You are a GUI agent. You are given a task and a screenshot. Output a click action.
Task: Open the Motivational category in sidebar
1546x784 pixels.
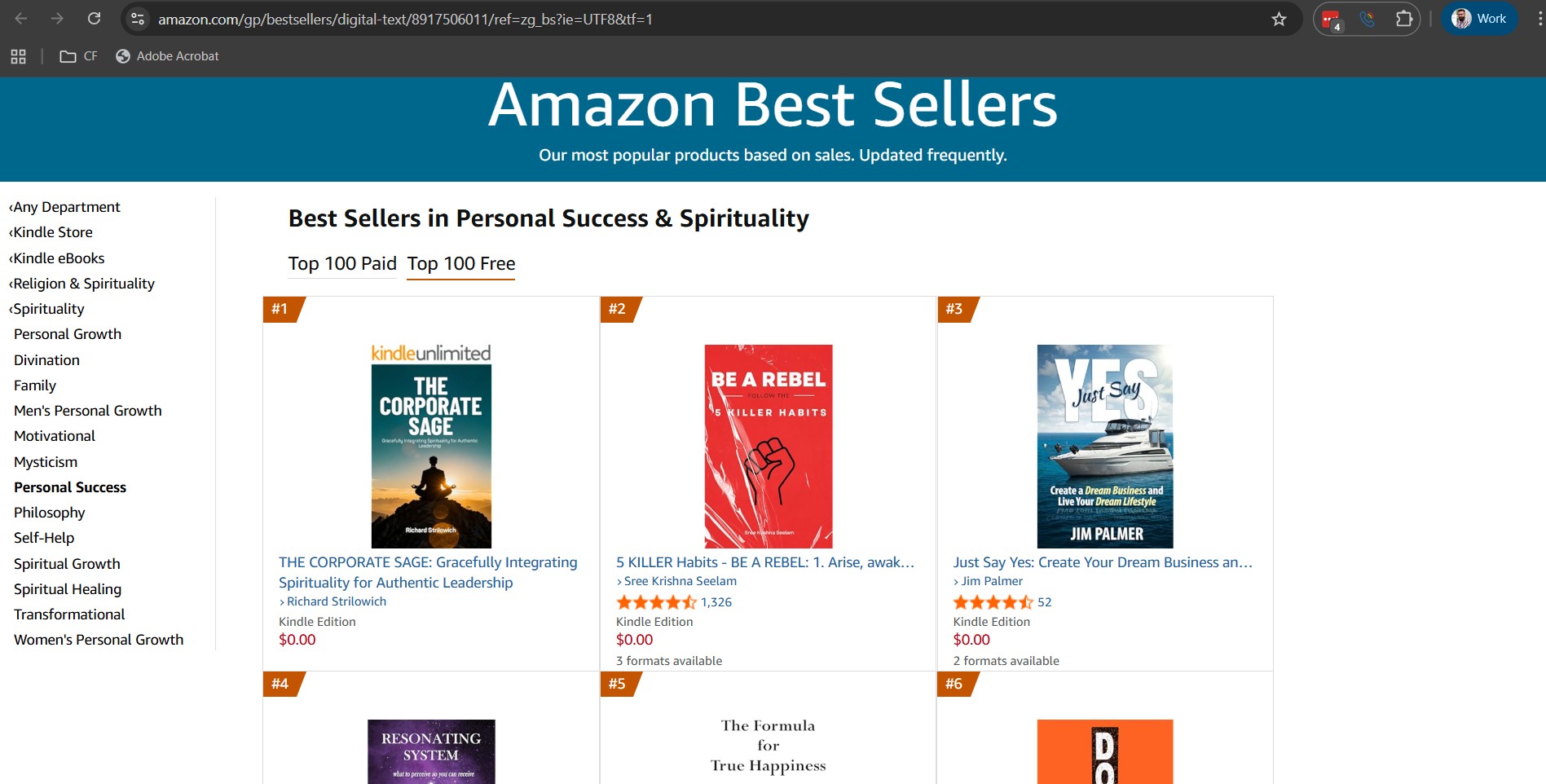coord(55,436)
